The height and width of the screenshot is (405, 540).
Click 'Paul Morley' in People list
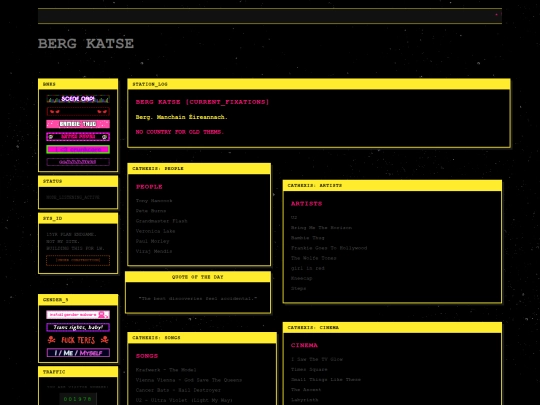point(153,241)
